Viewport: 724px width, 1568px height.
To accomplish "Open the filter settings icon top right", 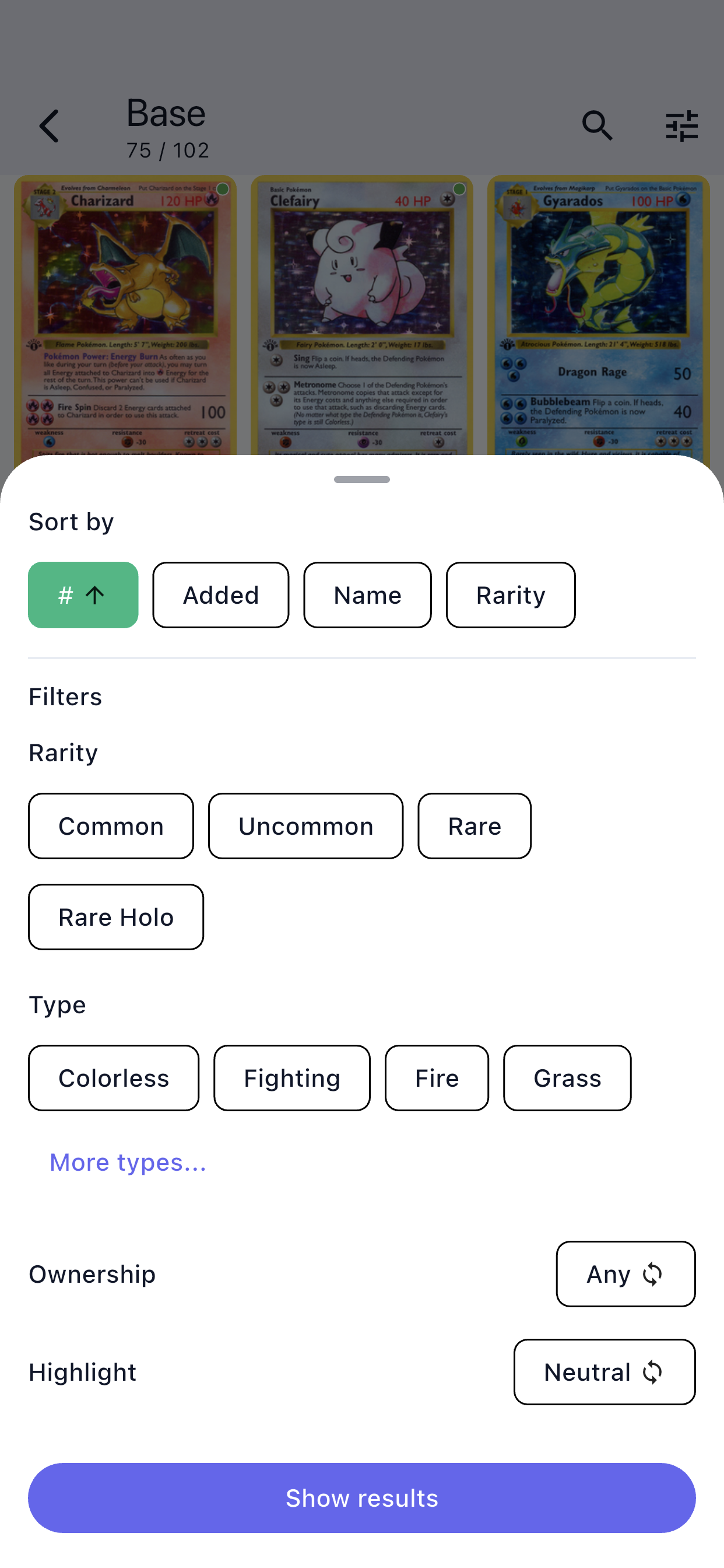I will 681,125.
